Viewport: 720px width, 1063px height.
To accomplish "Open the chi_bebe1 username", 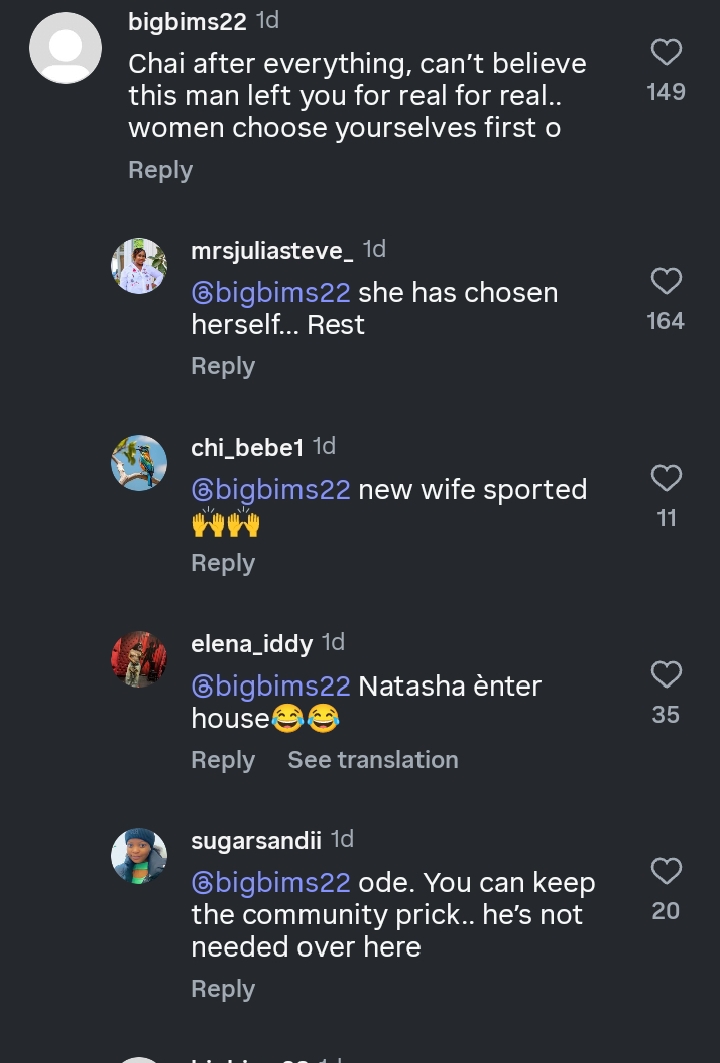I will click(247, 447).
